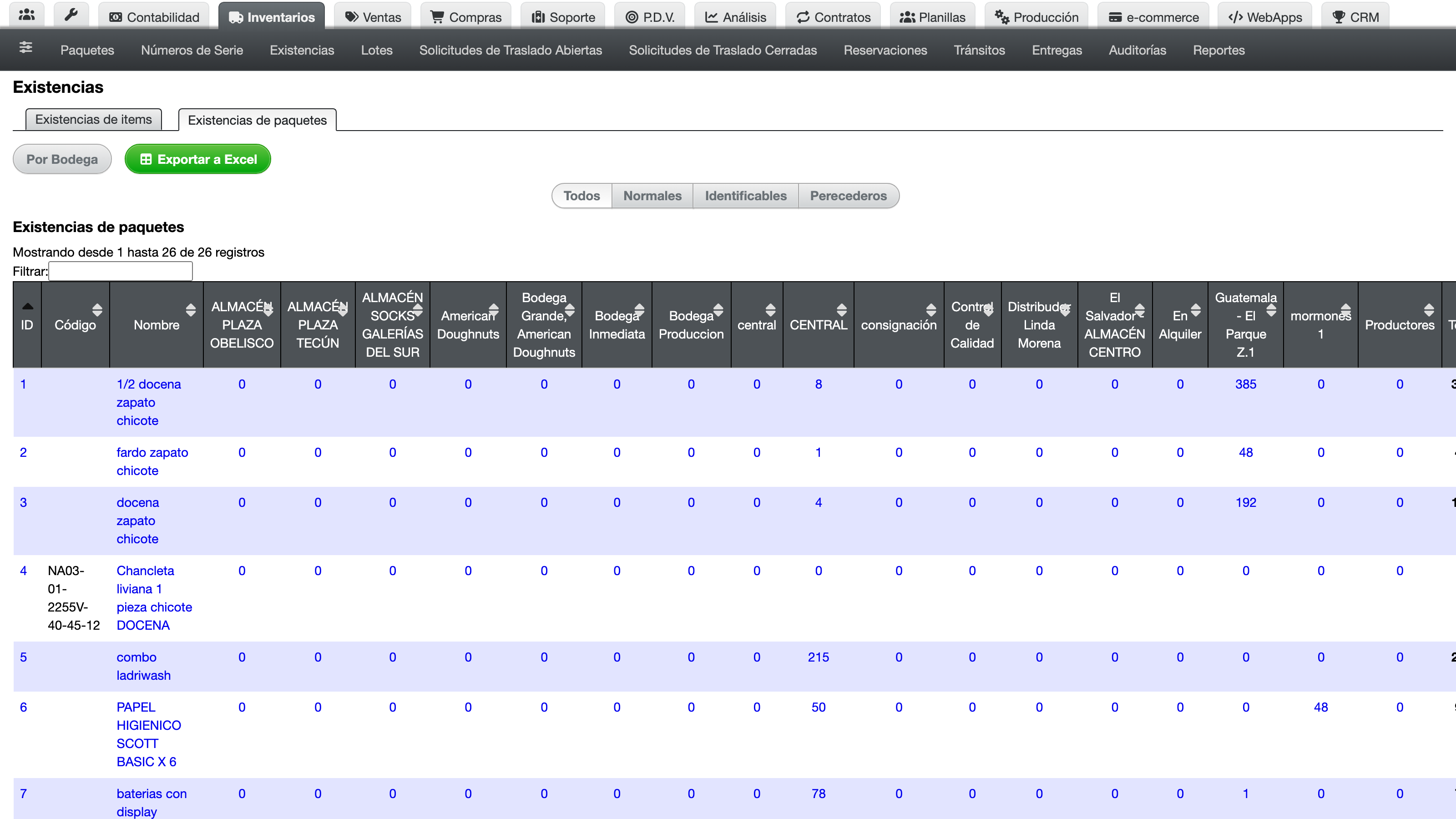Image resolution: width=1456 pixels, height=819 pixels.
Task: Open Solicitudes de Traslado Abiertas
Action: point(511,50)
